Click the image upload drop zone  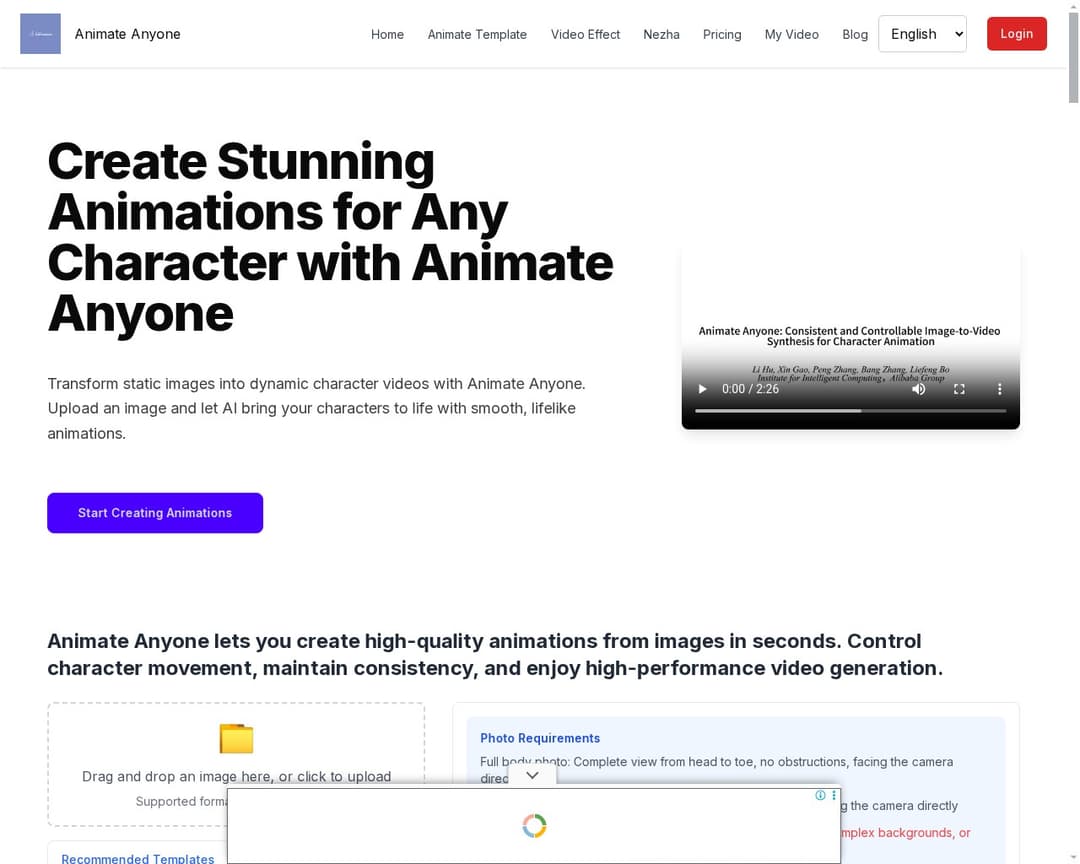pos(236,764)
